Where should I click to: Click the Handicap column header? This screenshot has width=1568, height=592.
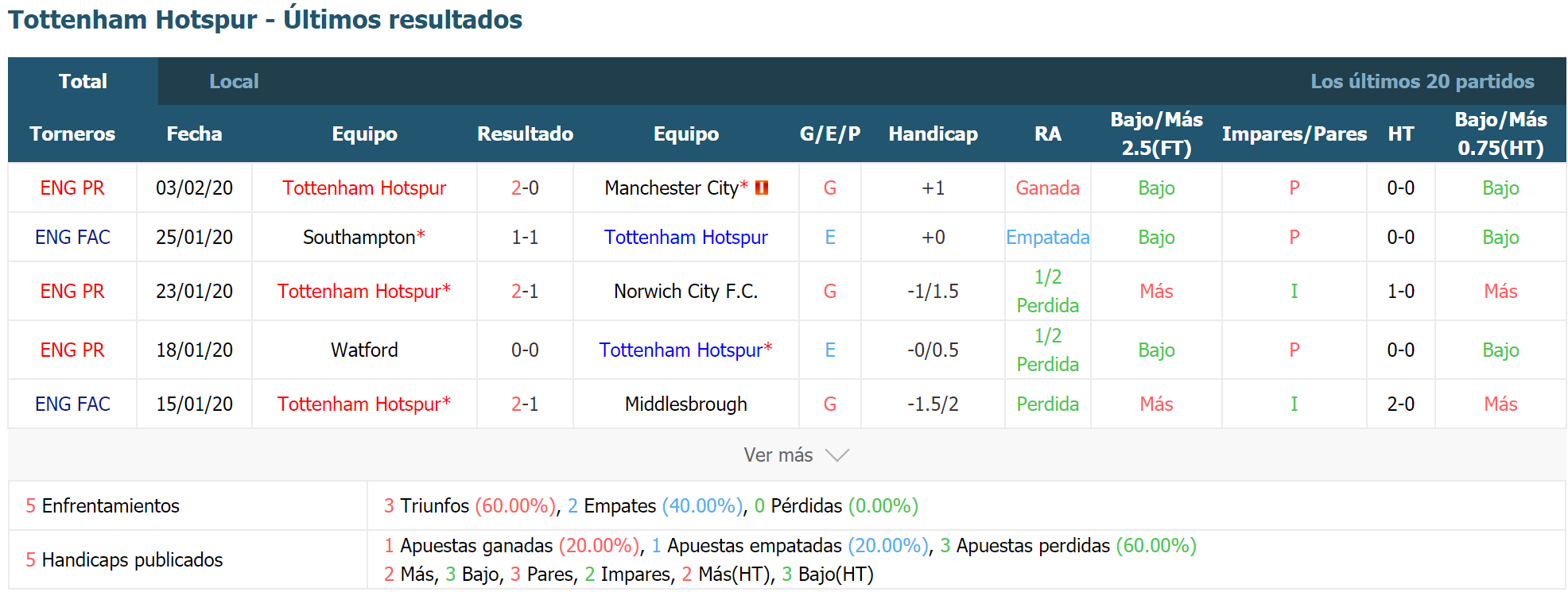tap(933, 133)
